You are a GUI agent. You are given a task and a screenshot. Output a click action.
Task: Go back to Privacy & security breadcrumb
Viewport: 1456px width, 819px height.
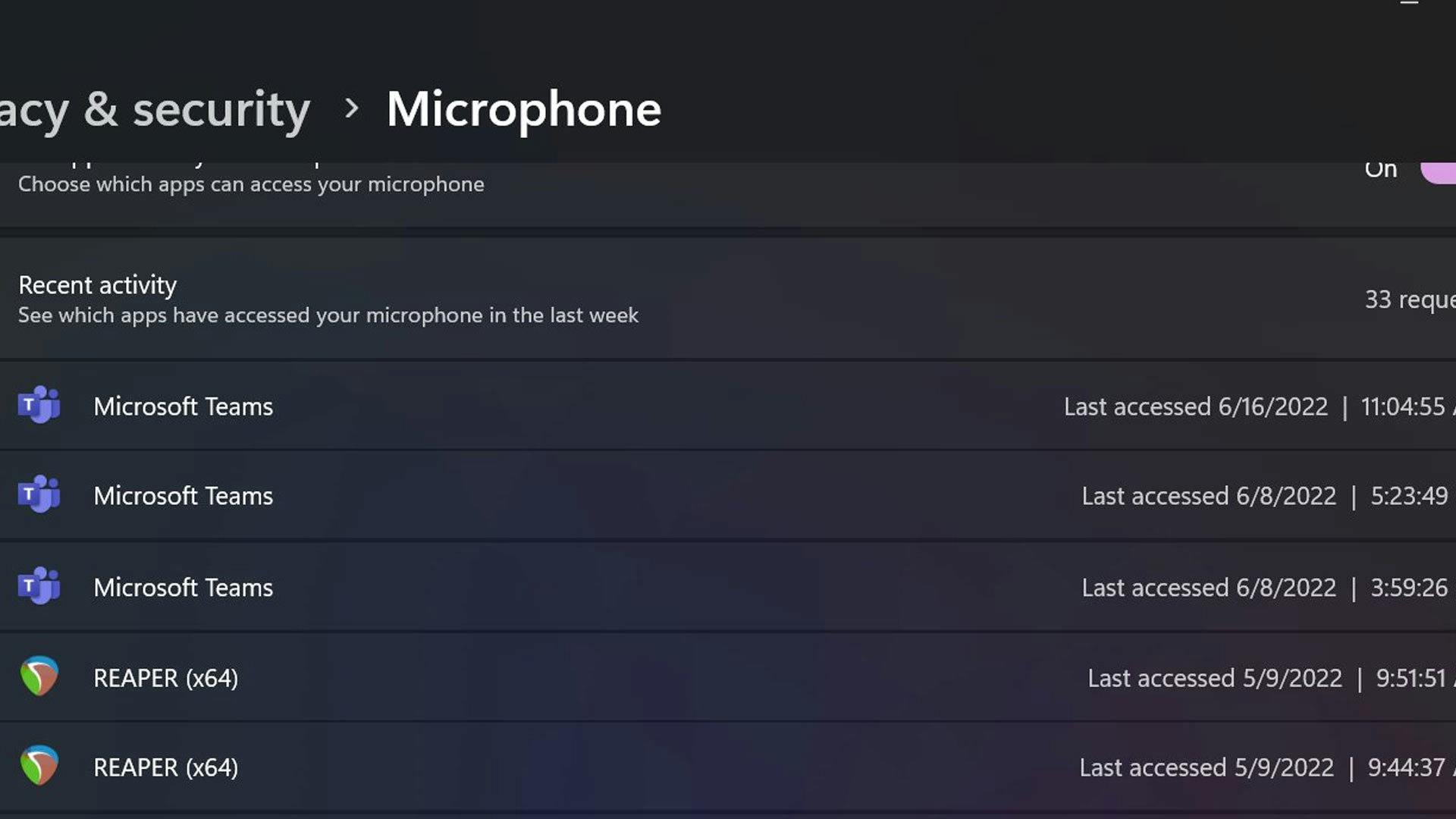click(x=155, y=110)
